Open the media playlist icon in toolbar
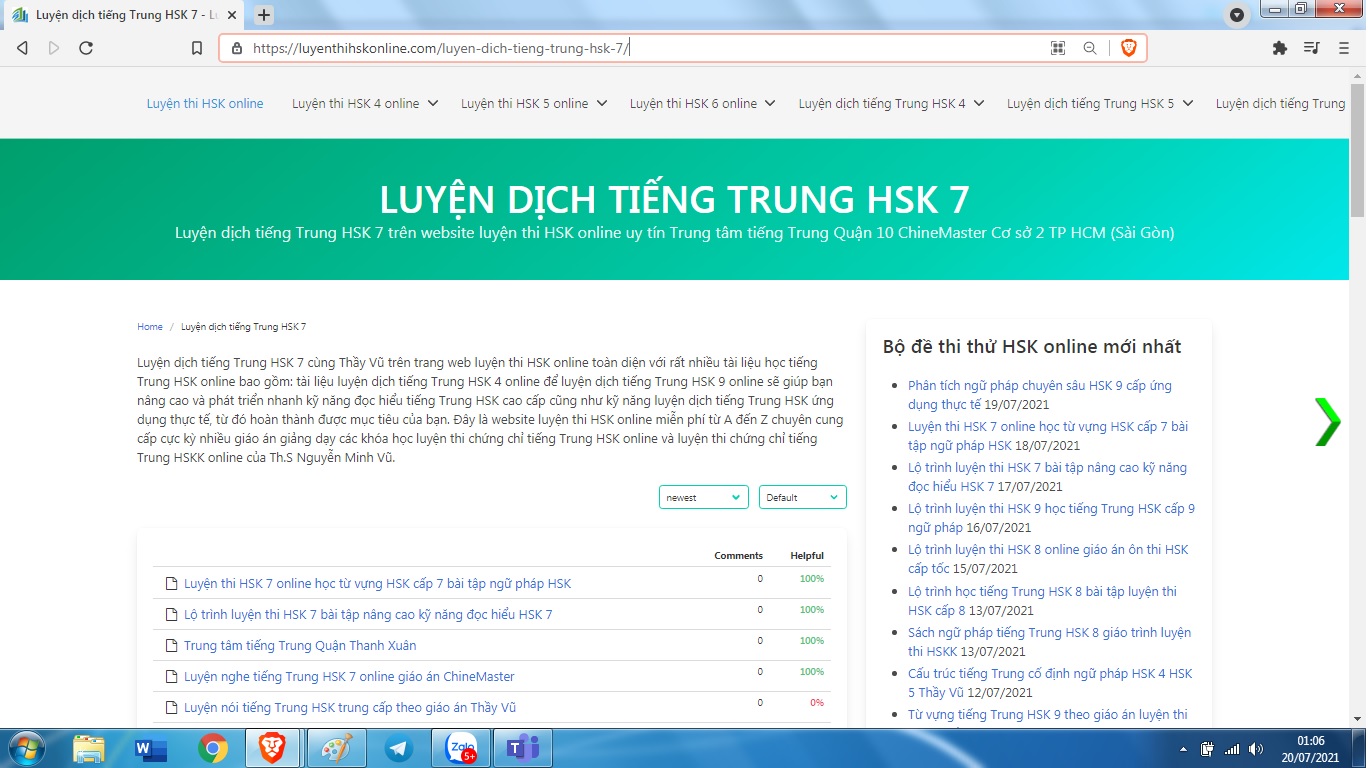1368x768 pixels. click(1312, 48)
